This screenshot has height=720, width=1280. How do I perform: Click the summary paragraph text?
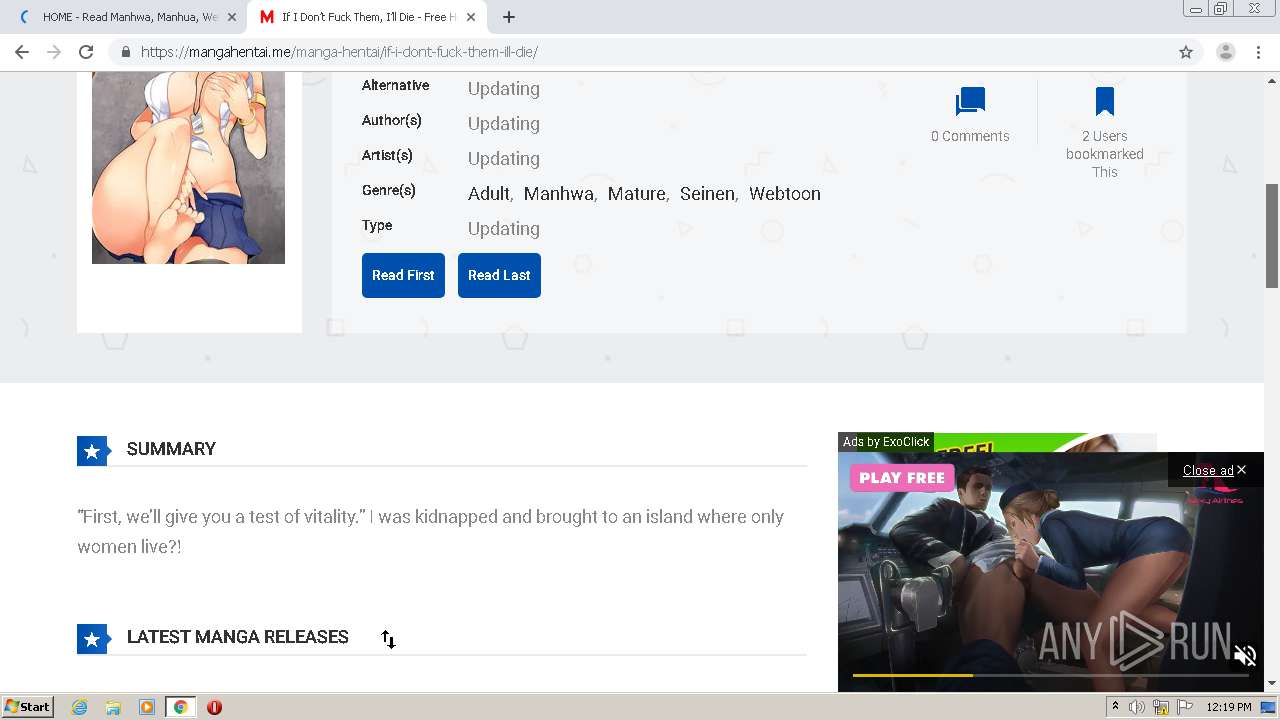pos(431,532)
